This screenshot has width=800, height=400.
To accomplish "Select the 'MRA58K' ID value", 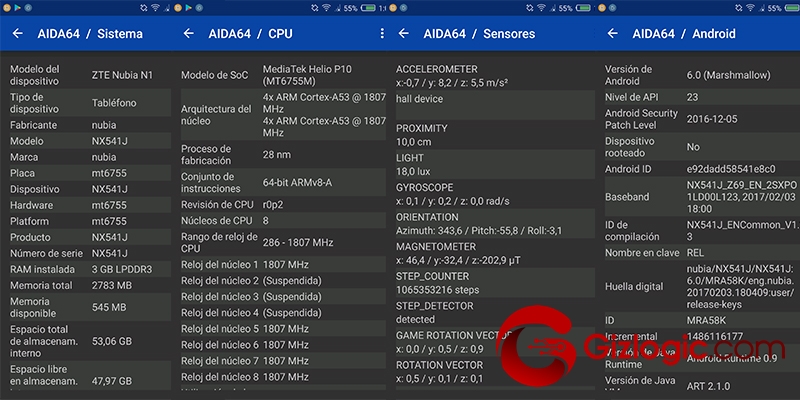I will pyautogui.click(x=707, y=320).
